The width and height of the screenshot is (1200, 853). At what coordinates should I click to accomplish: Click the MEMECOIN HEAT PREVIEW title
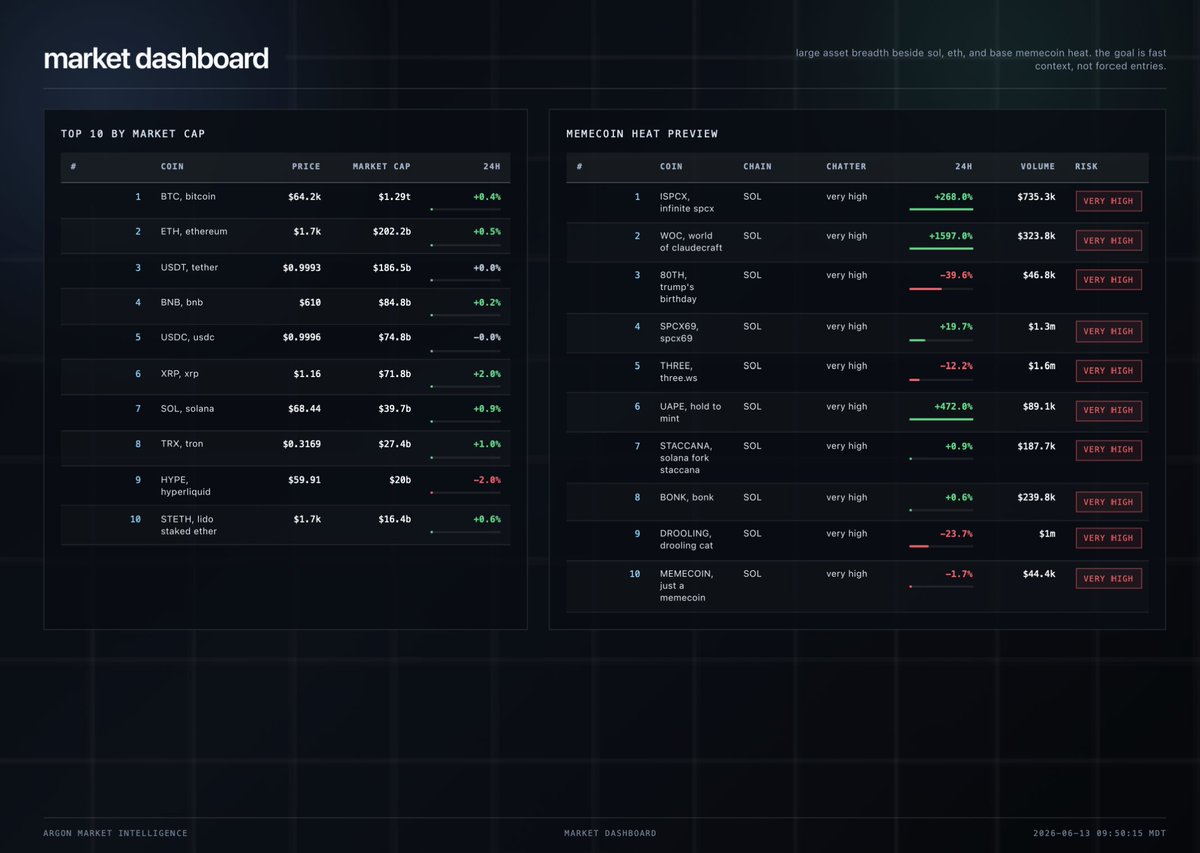[x=642, y=133]
